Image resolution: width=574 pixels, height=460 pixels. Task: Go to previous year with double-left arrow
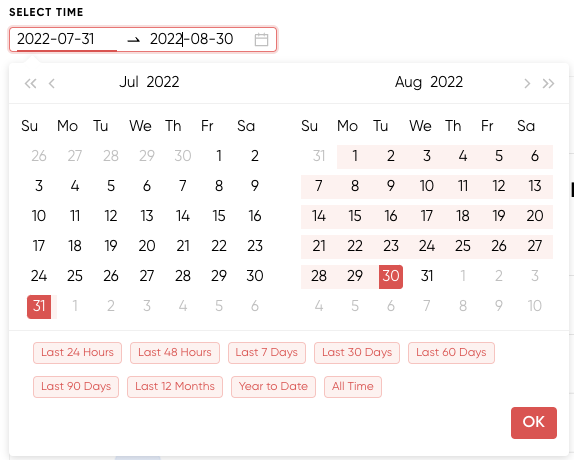click(x=30, y=83)
